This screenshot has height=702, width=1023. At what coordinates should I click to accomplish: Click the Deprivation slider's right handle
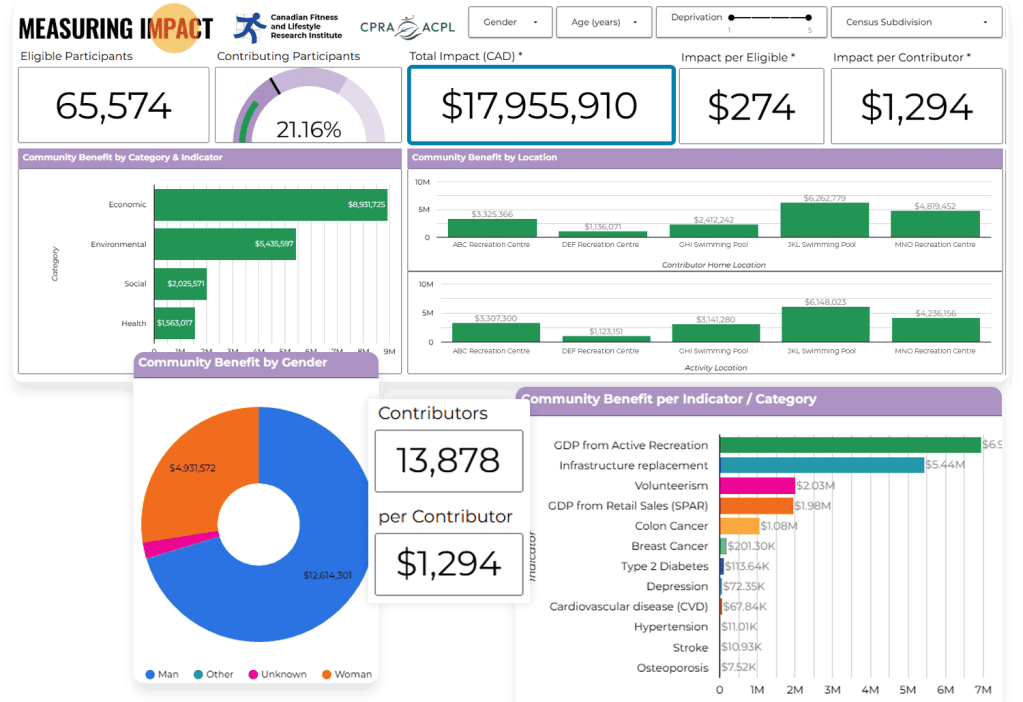click(810, 17)
